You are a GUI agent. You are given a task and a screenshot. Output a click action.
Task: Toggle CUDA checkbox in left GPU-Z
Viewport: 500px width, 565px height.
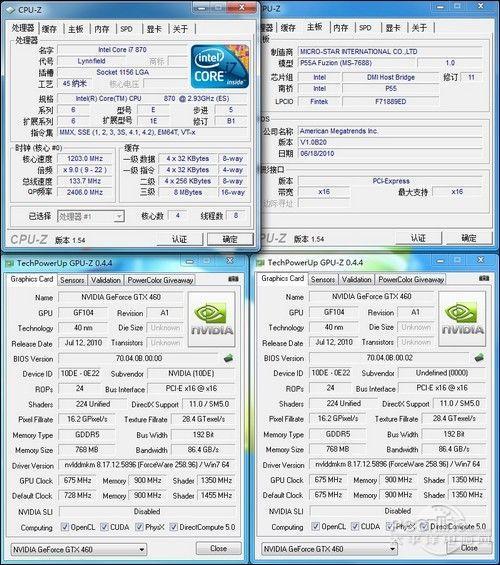coord(104,527)
